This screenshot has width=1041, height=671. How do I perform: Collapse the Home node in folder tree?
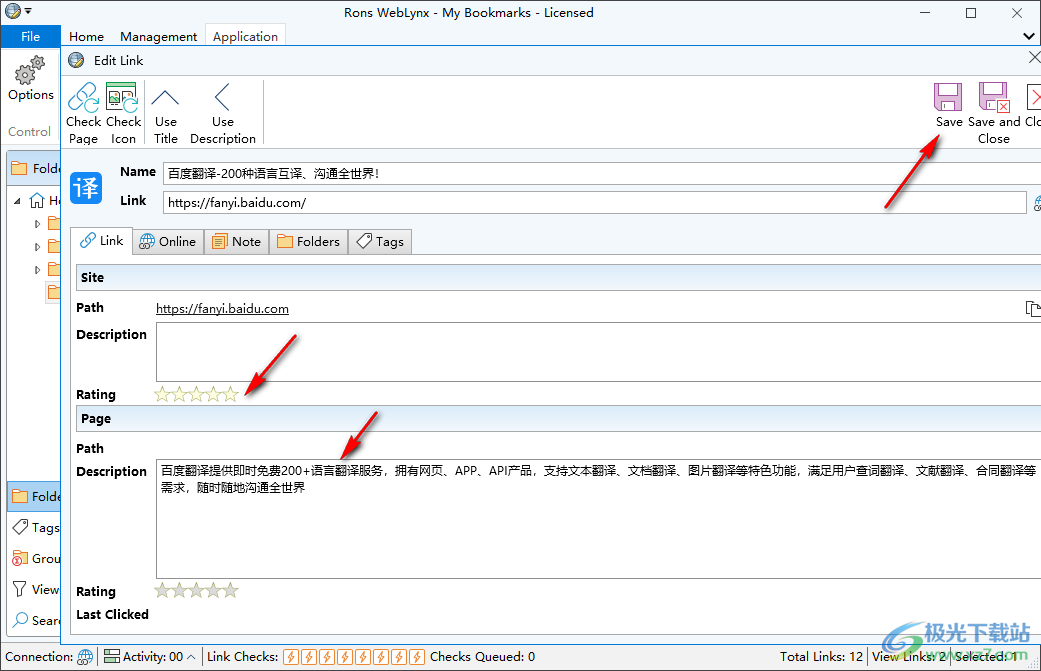point(20,200)
